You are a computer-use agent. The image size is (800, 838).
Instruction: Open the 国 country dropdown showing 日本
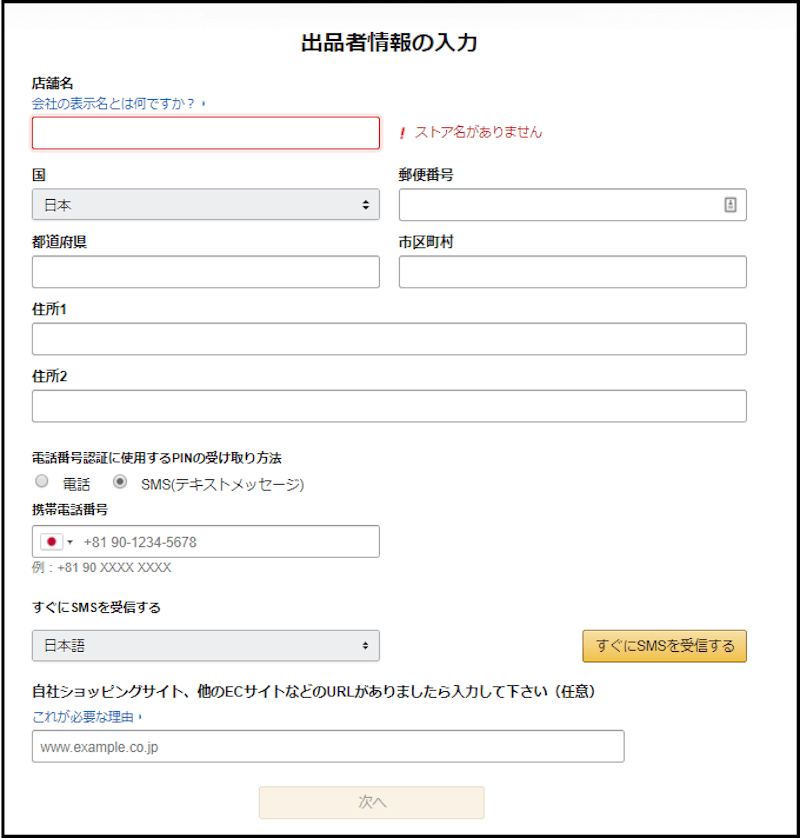coord(206,204)
